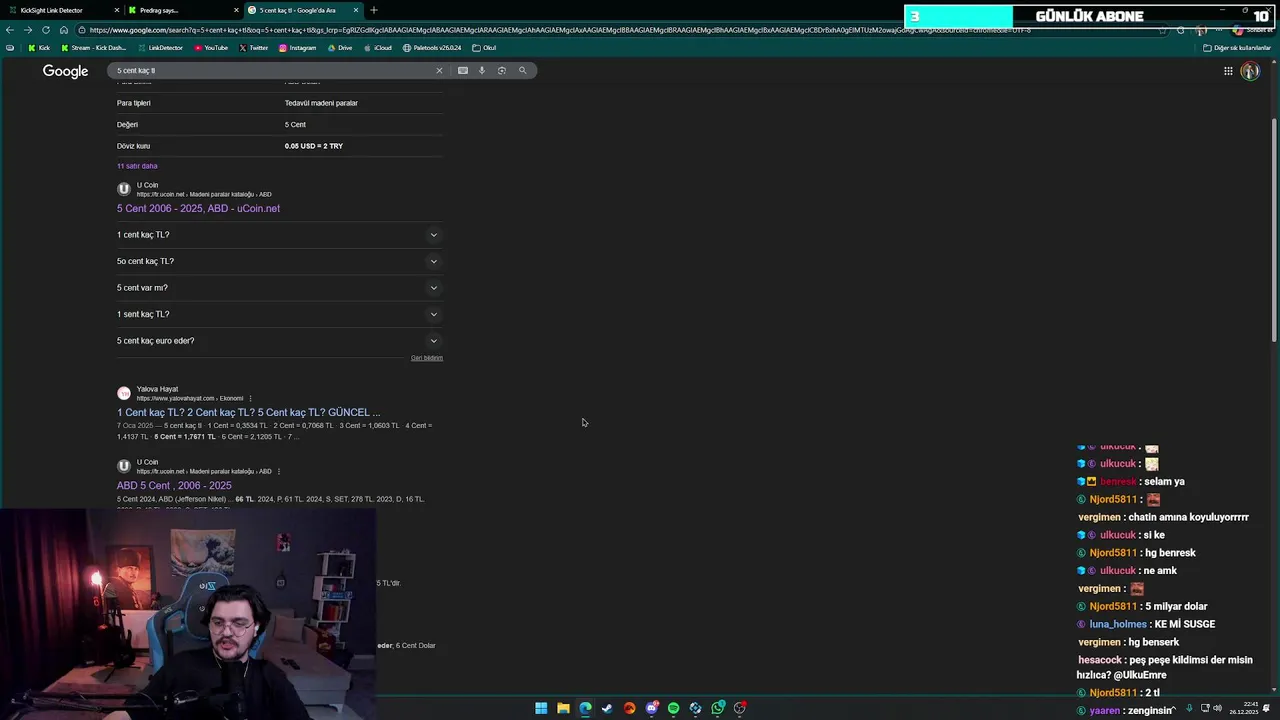This screenshot has width=1280, height=720.
Task: Close the 'Predrag says...' tab
Action: tap(237, 10)
